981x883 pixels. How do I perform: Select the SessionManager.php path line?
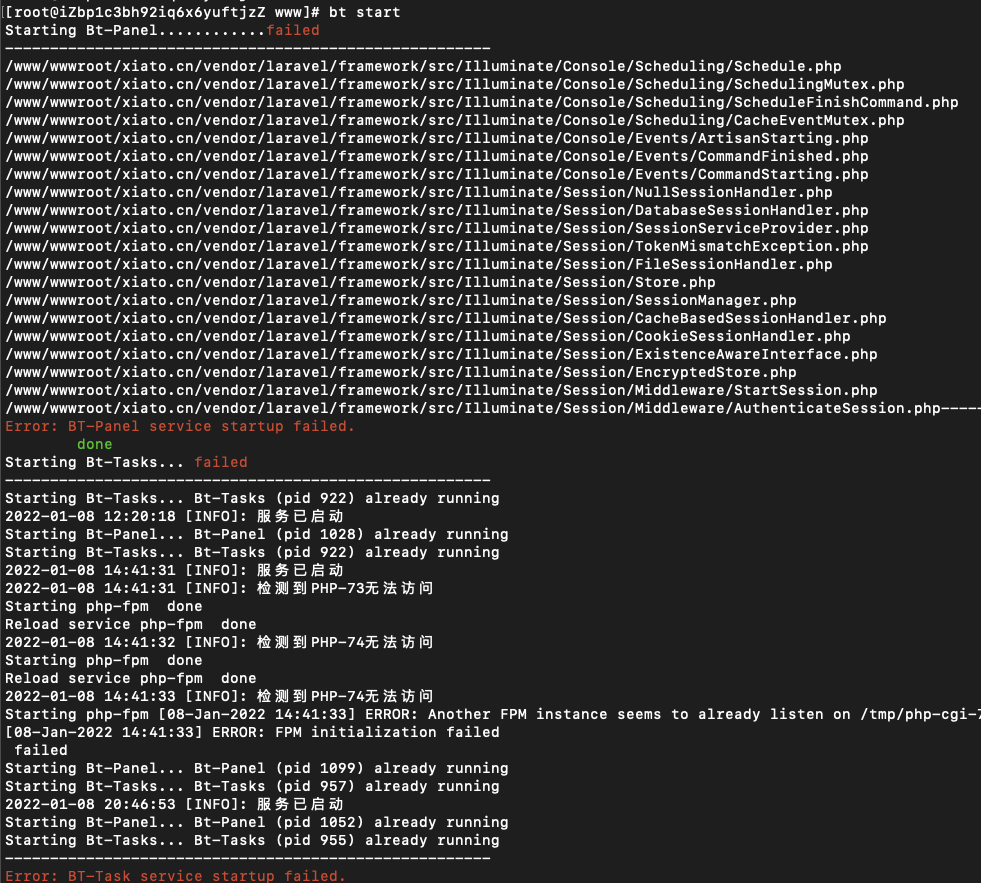(x=400, y=300)
